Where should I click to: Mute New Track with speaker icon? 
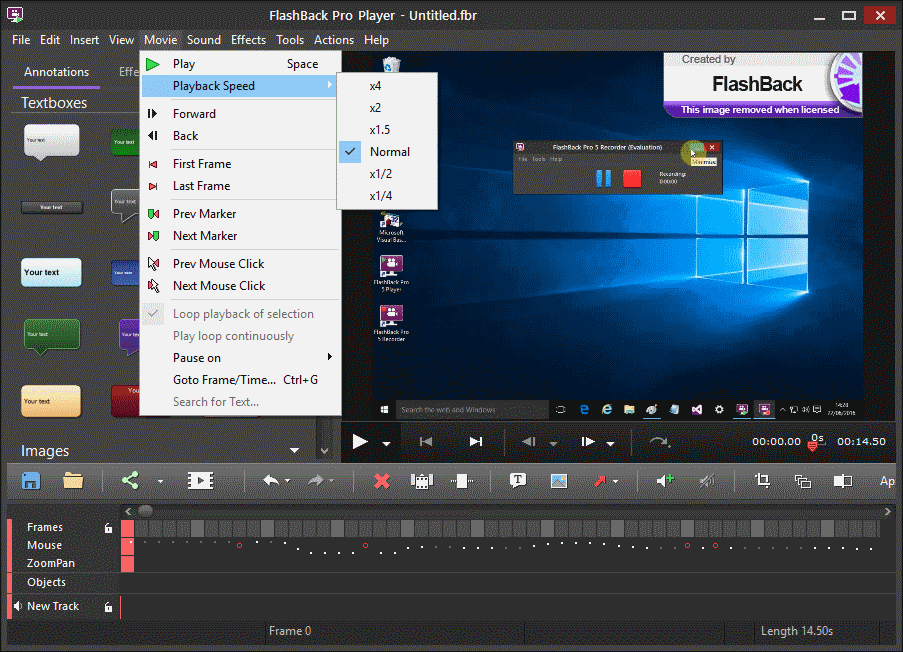[x=18, y=606]
